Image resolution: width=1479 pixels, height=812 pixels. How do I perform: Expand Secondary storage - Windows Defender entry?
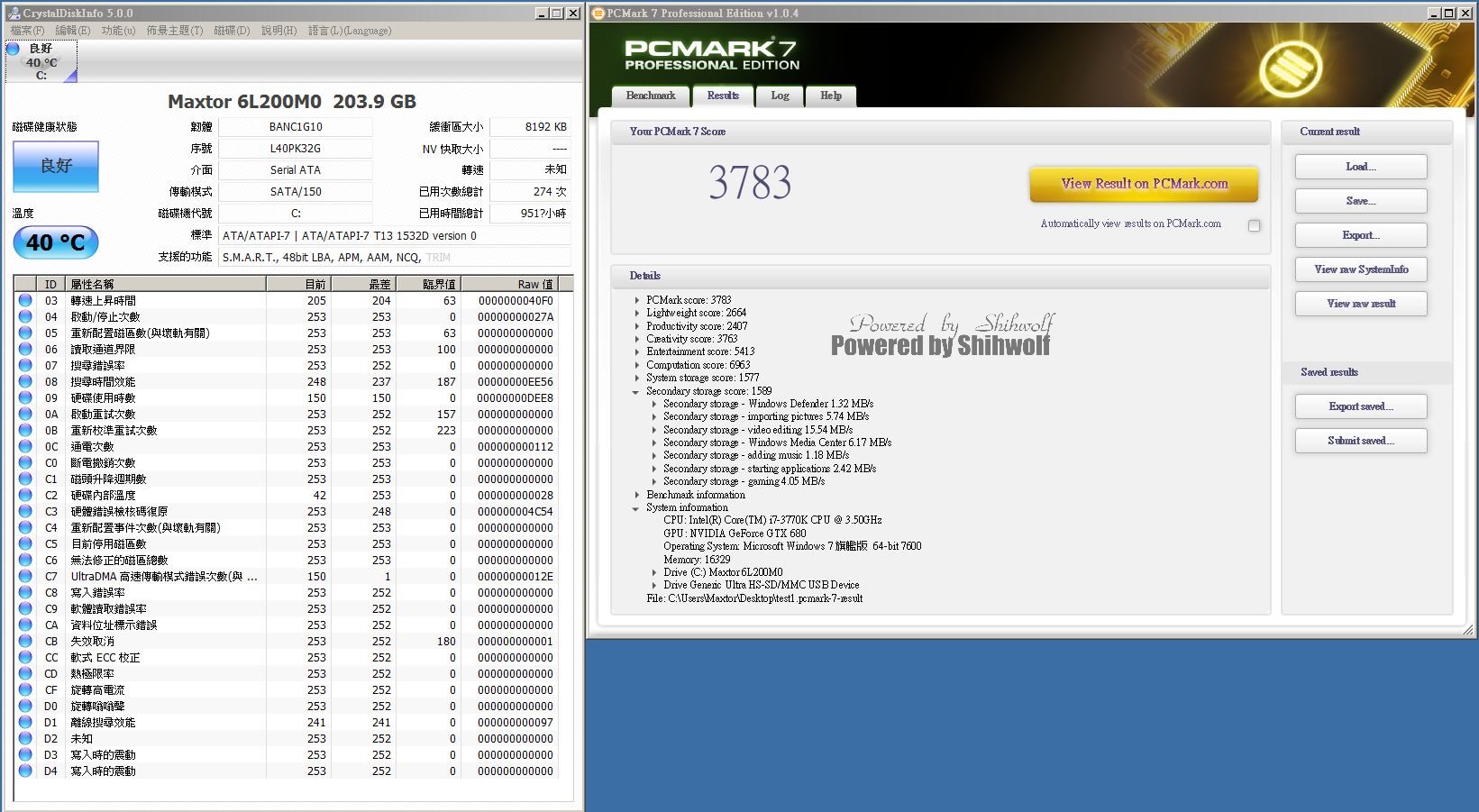pyautogui.click(x=654, y=404)
